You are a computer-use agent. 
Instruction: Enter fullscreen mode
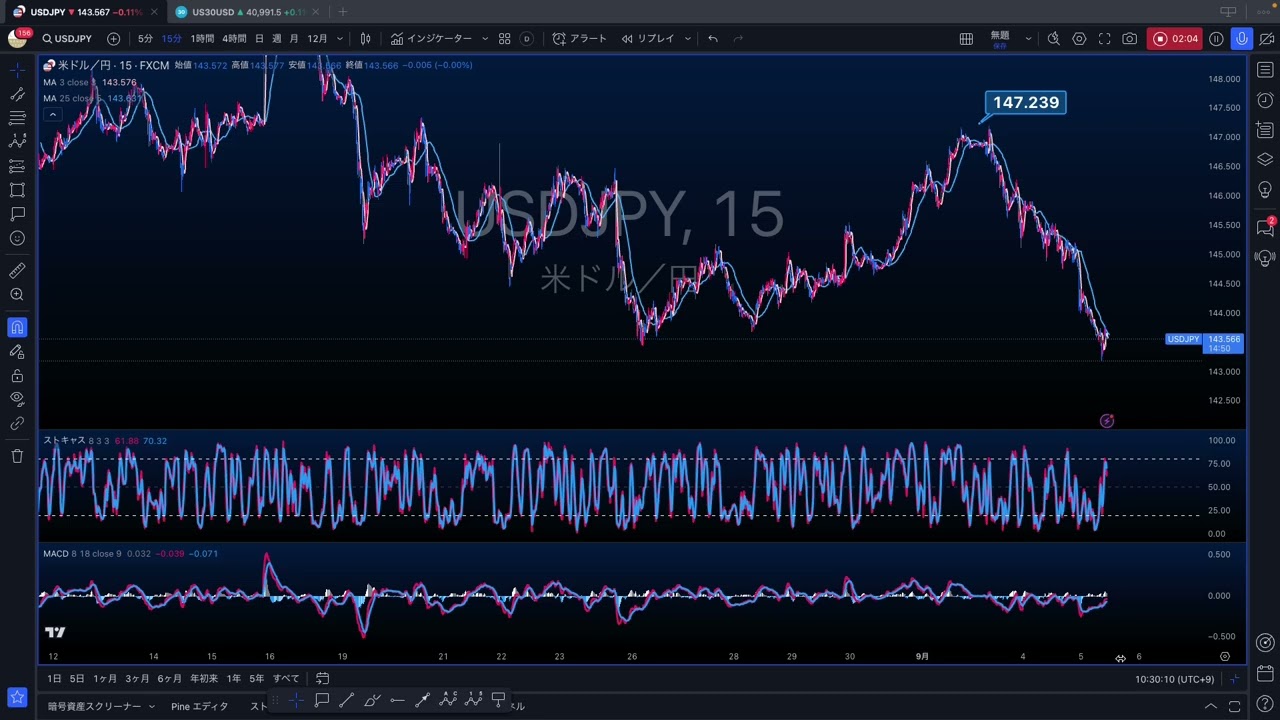(1104, 39)
